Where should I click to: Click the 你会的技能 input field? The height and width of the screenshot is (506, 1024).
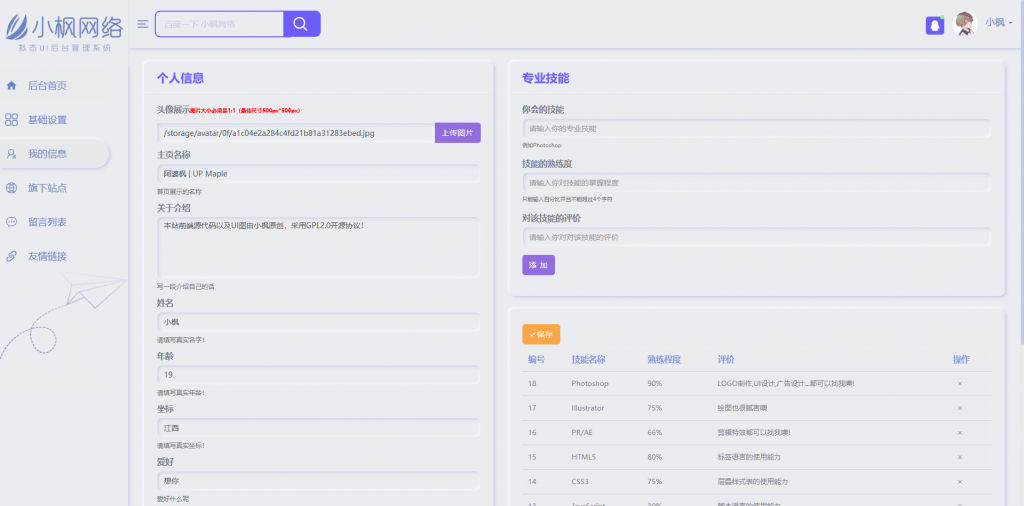click(756, 129)
